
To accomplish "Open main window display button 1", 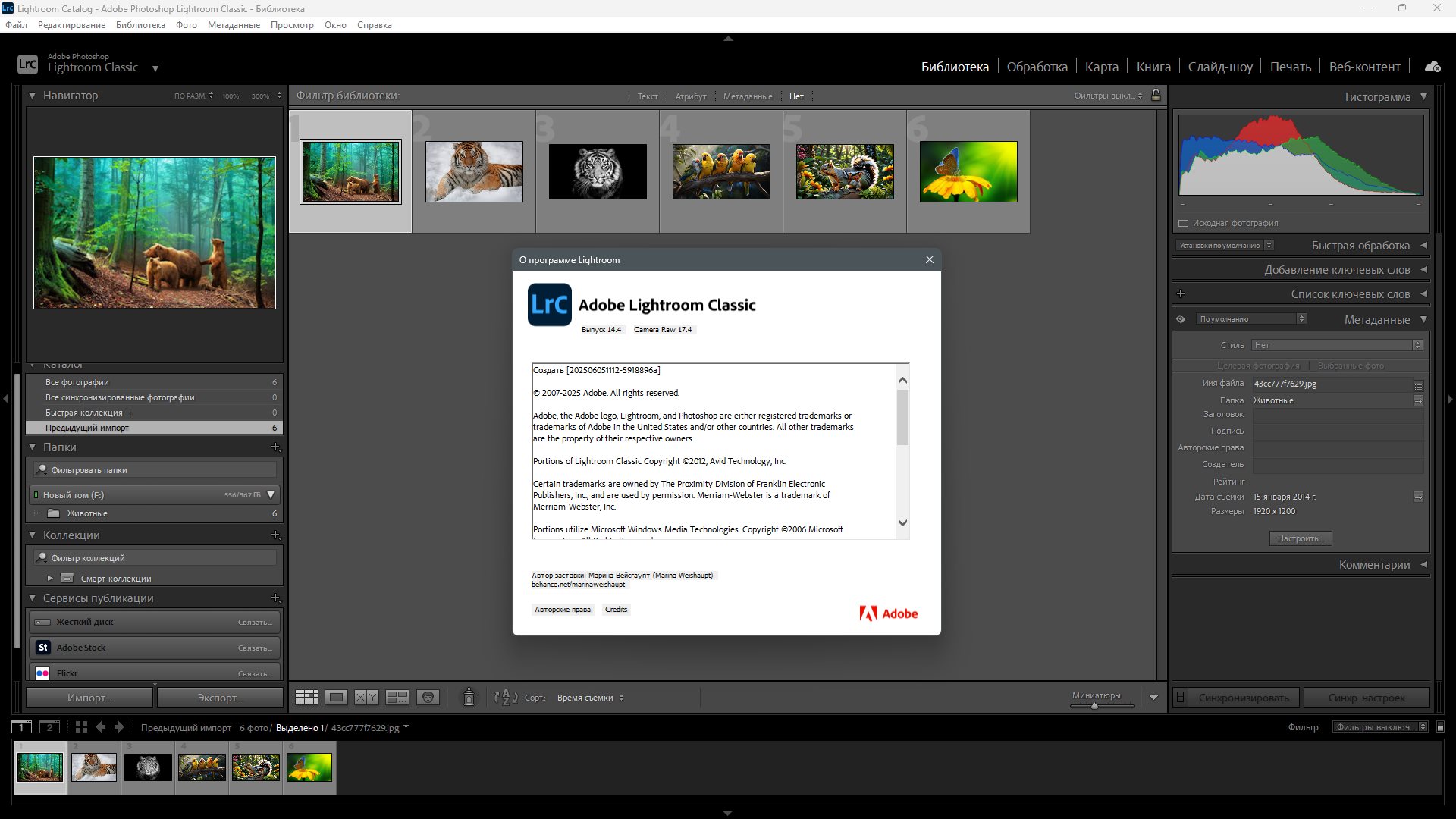I will click(x=22, y=727).
